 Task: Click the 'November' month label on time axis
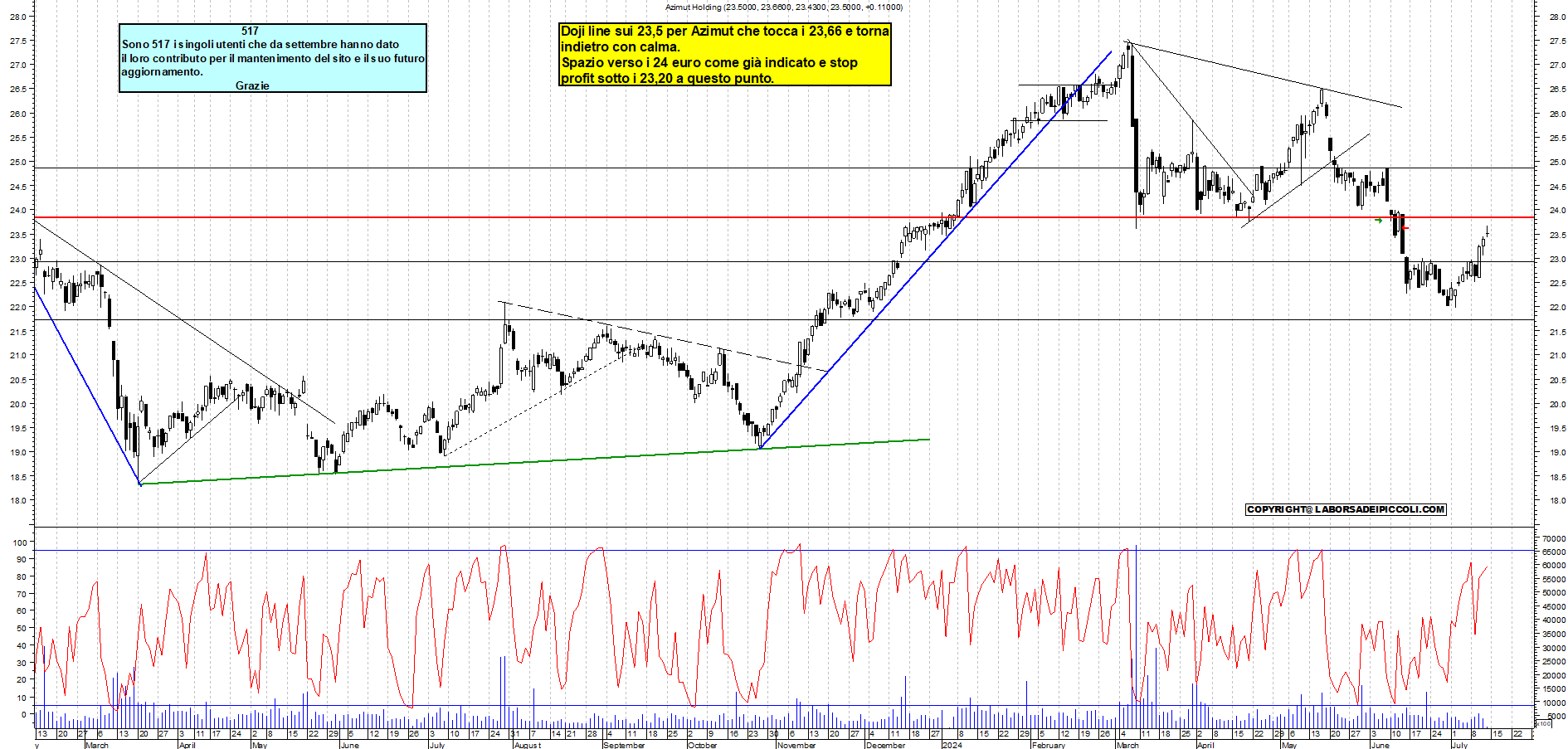796,745
